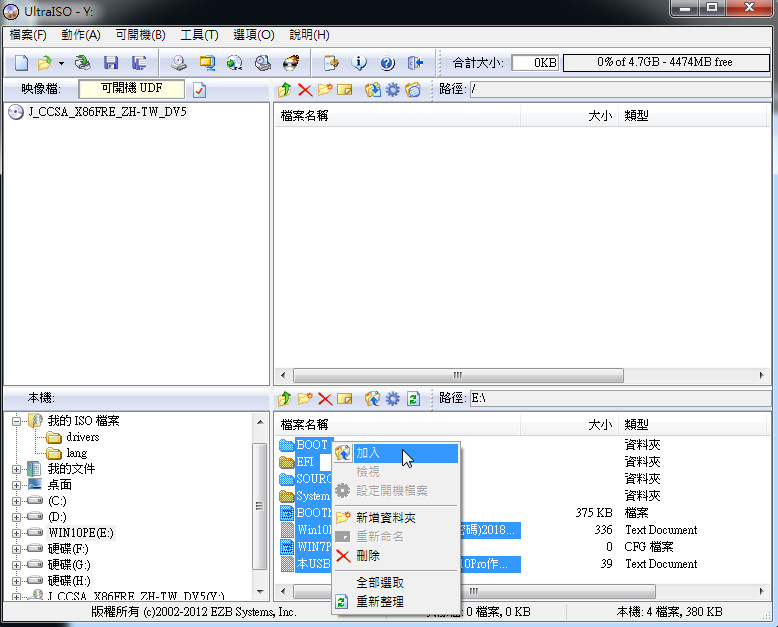Expand the 硬碟(H:) drive node
This screenshot has width=778, height=627.
16,581
